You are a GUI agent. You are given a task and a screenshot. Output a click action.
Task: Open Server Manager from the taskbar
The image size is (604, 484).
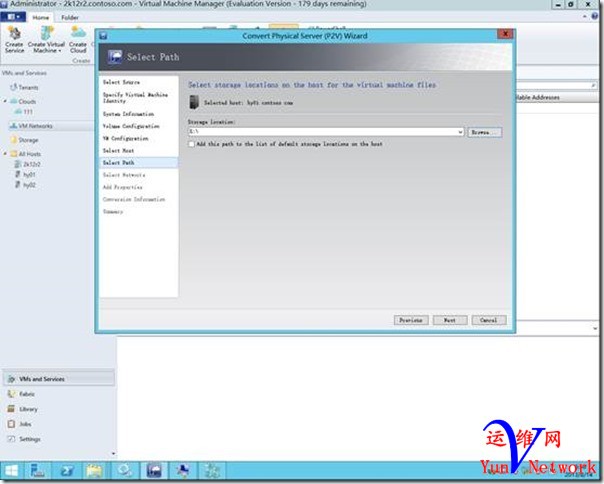point(38,471)
